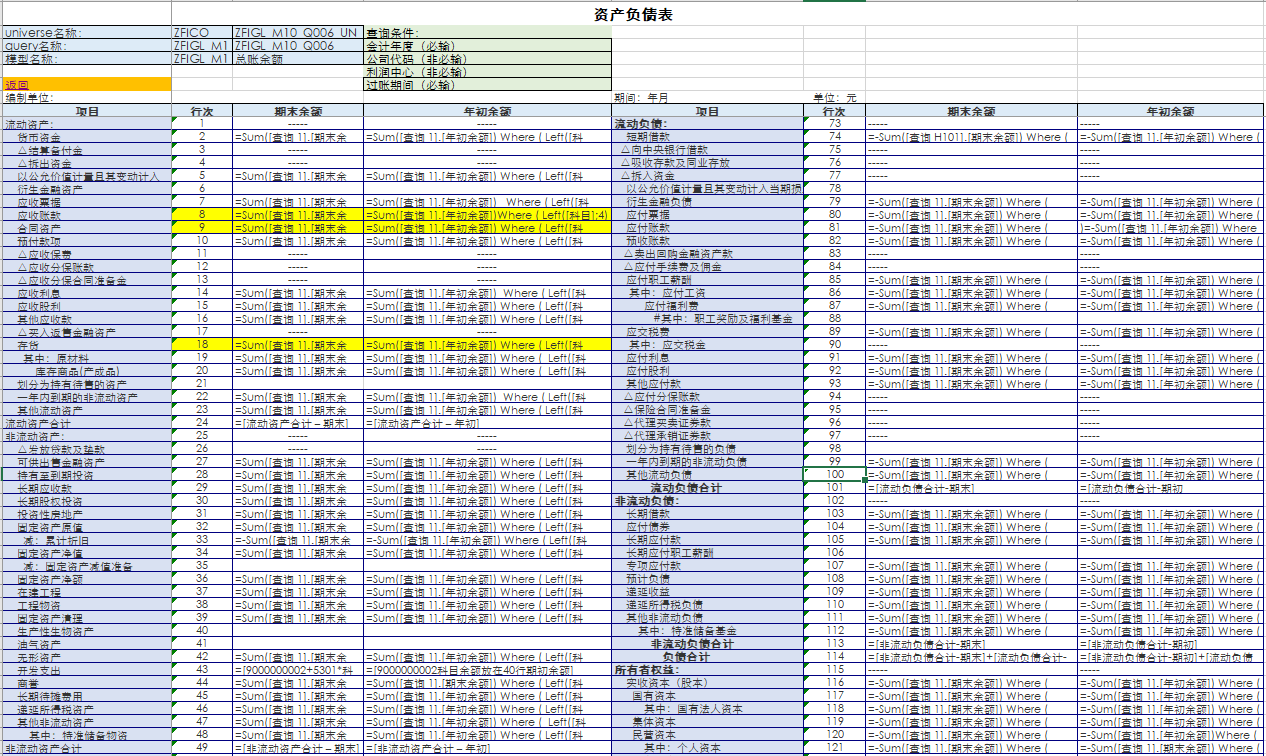Select the '其中: 原材料' cell
This screenshot has width=1266, height=756.
(x=87, y=358)
